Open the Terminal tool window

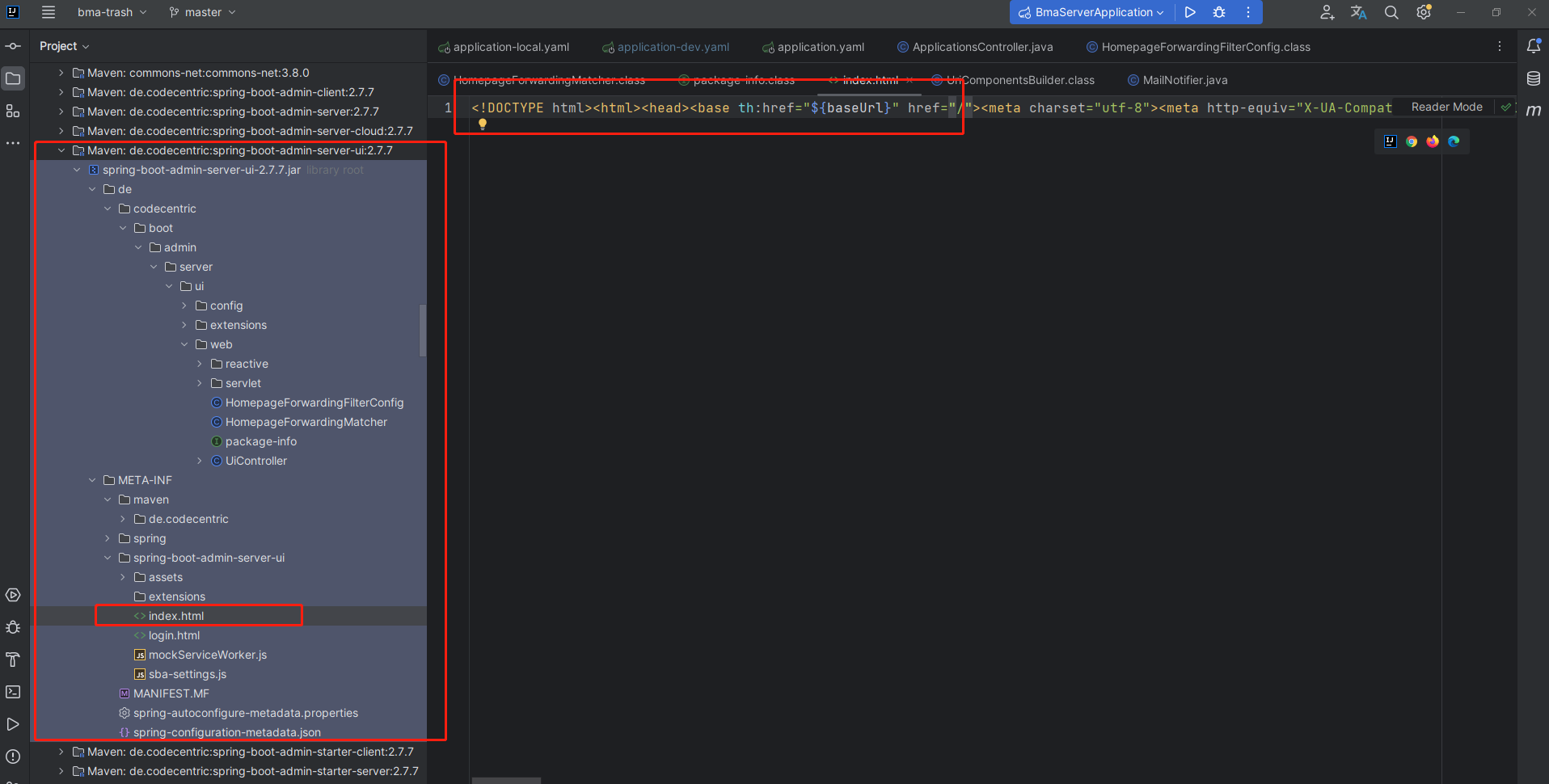point(13,692)
